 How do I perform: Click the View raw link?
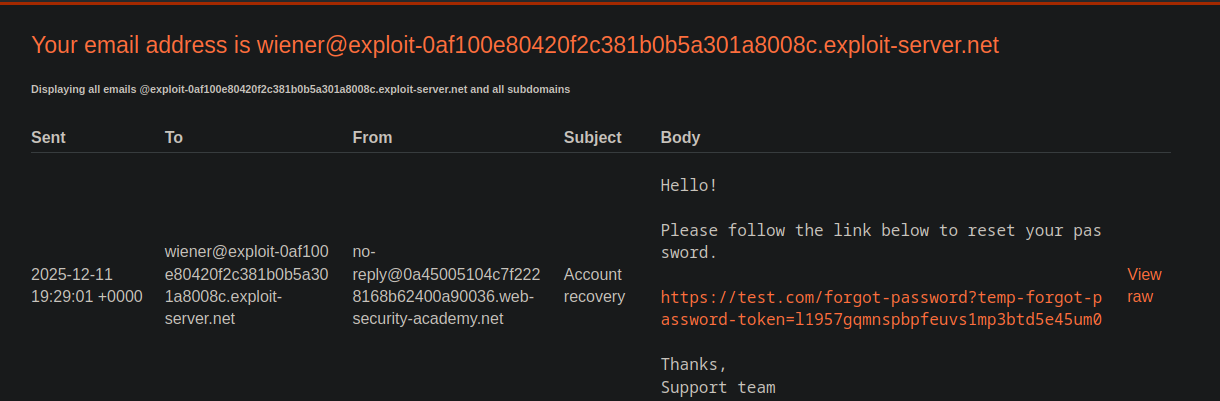(x=1143, y=285)
